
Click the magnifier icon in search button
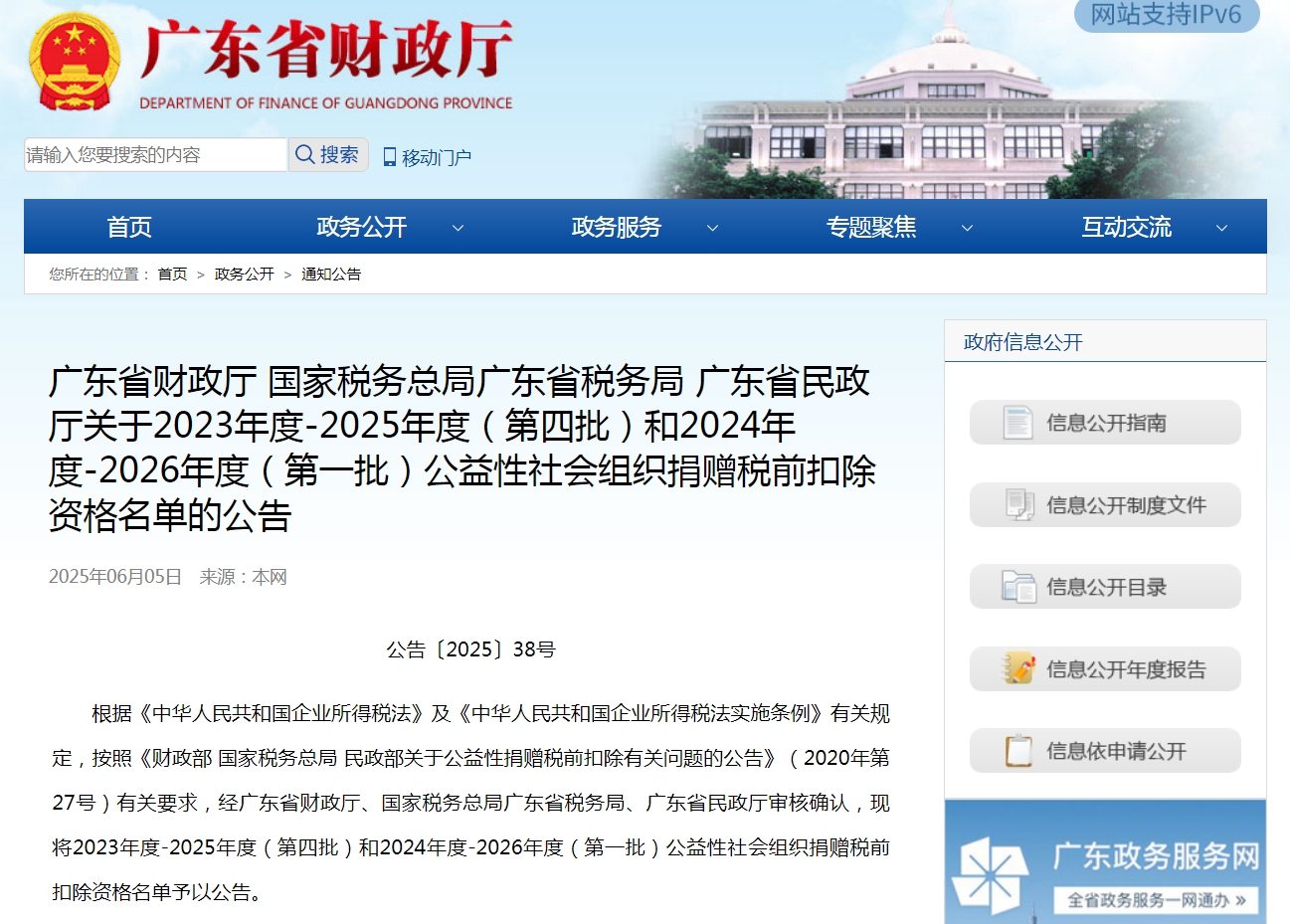pyautogui.click(x=304, y=155)
